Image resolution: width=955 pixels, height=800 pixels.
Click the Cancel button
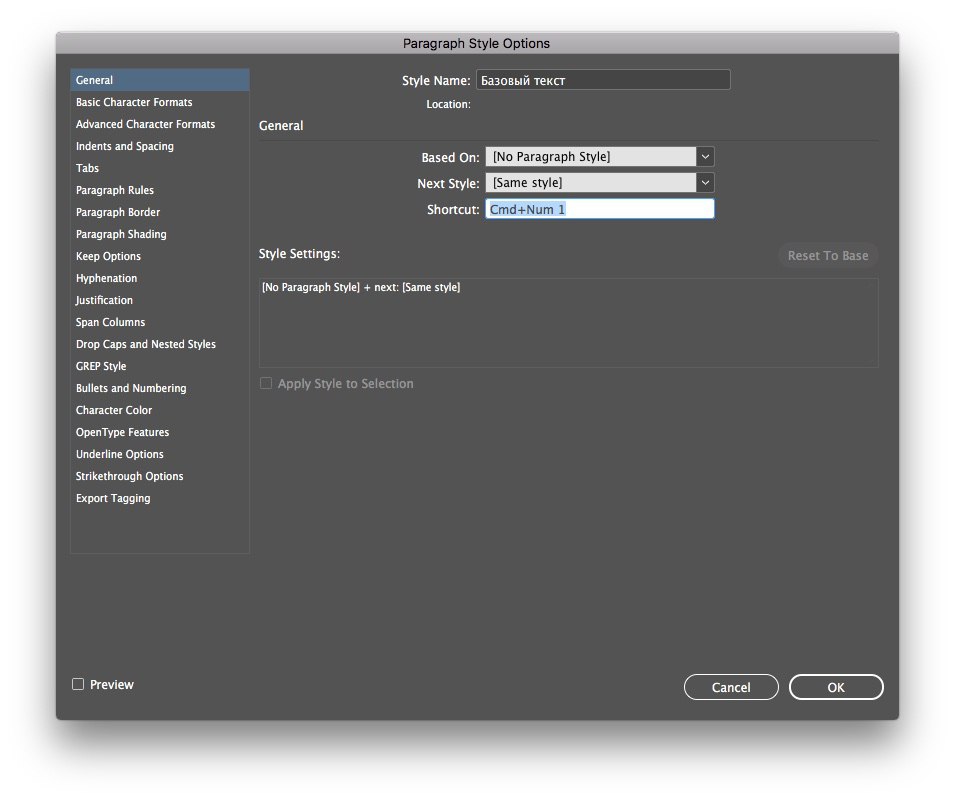[731, 687]
